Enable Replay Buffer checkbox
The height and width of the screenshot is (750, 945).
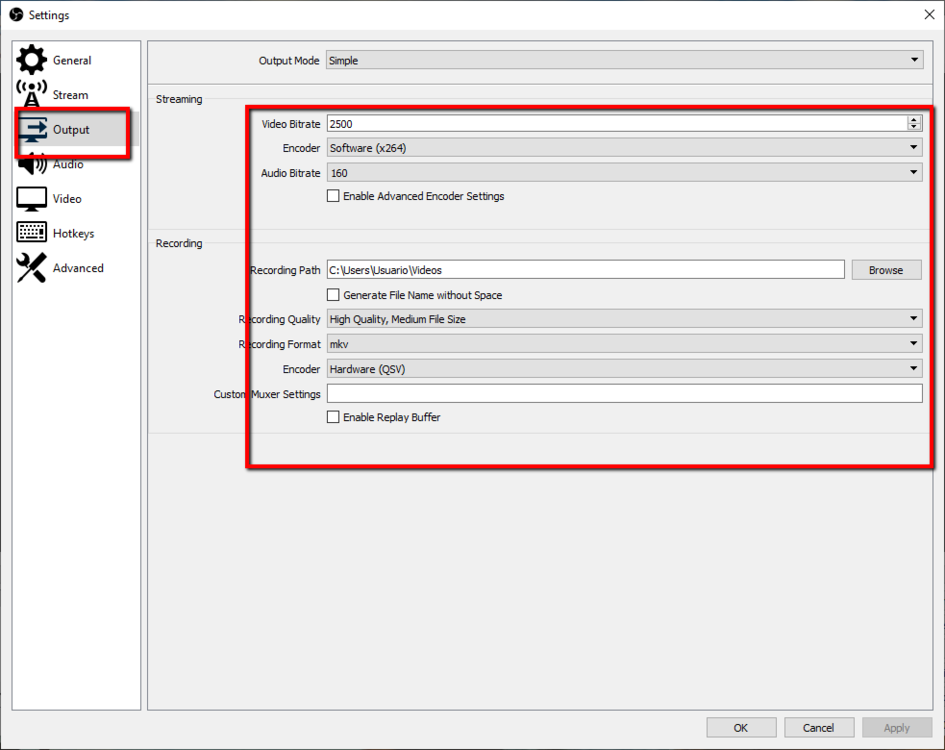(334, 418)
